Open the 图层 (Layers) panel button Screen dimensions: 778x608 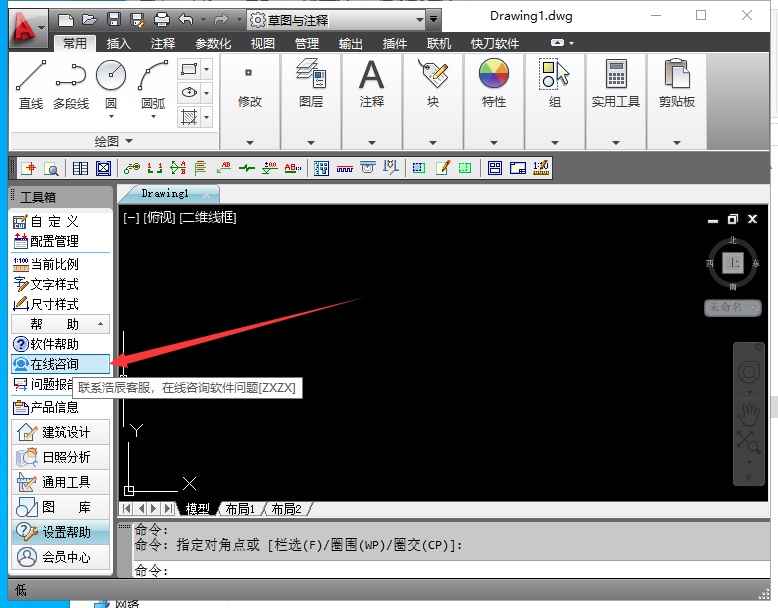point(310,84)
